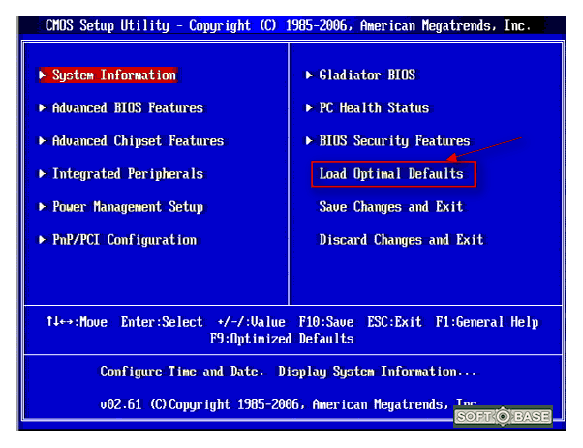Screen dimensions: 583x448
Task: Open Integrated Peripherals menu
Action: tap(128, 174)
